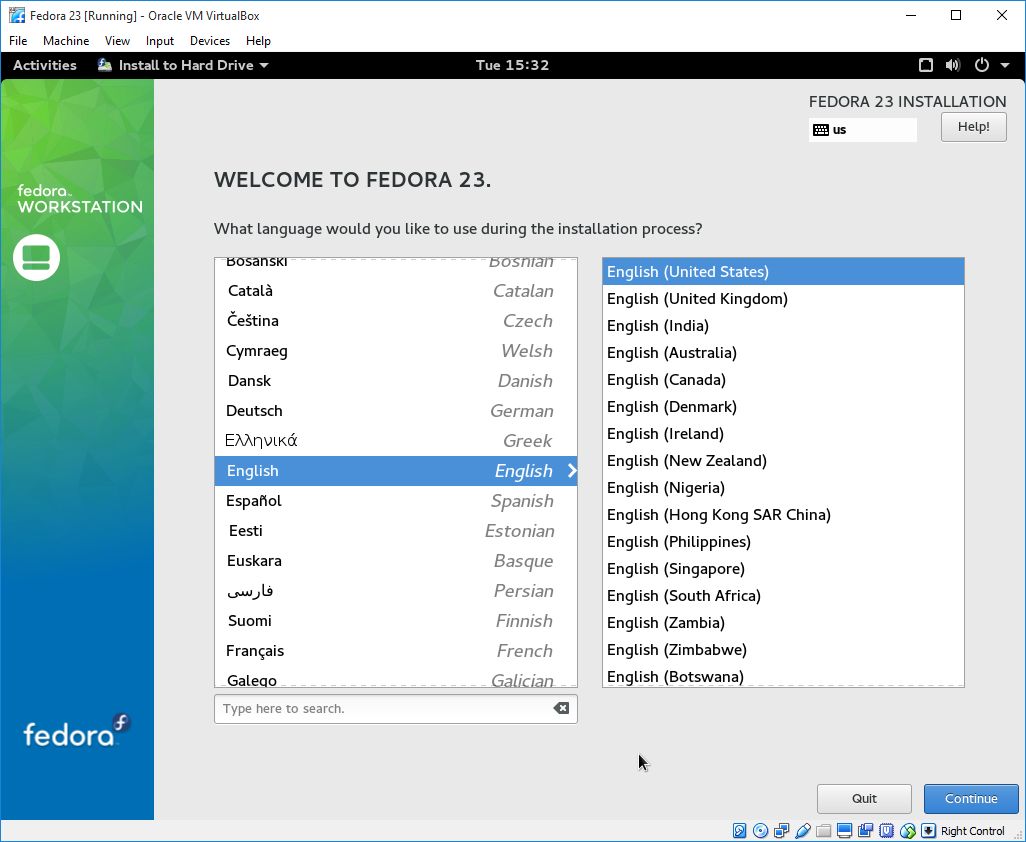Open the File menu
Screen dimensions: 1026x842
pos(18,41)
